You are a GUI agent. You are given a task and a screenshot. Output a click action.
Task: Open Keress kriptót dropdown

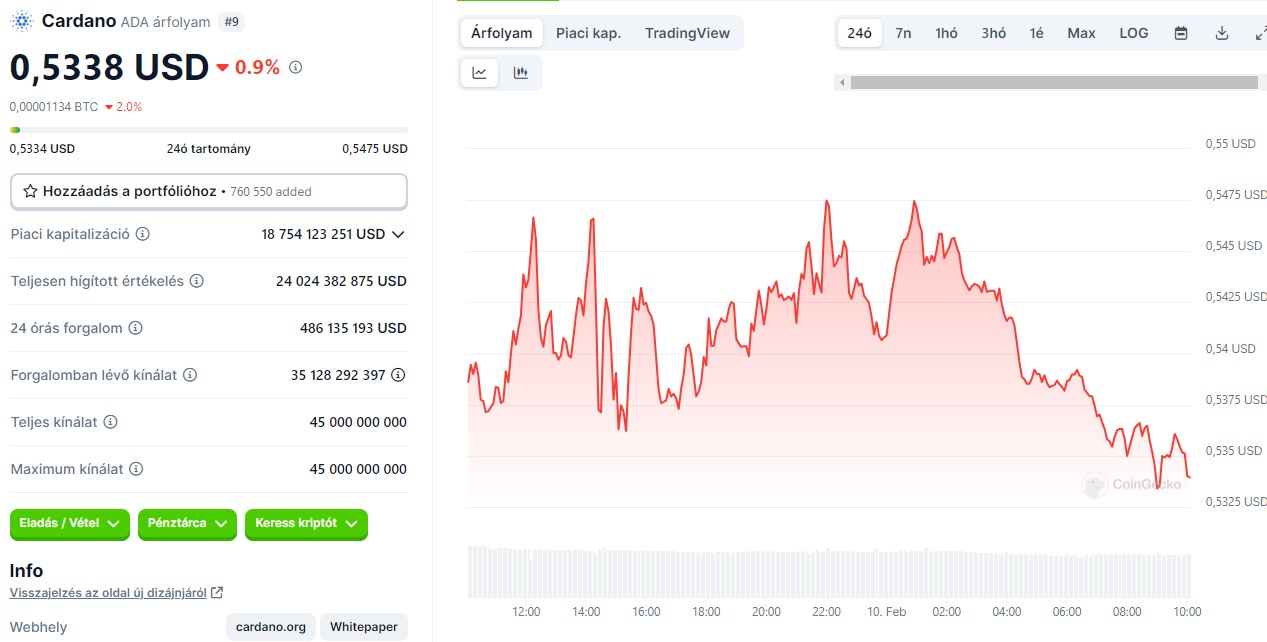tap(306, 524)
